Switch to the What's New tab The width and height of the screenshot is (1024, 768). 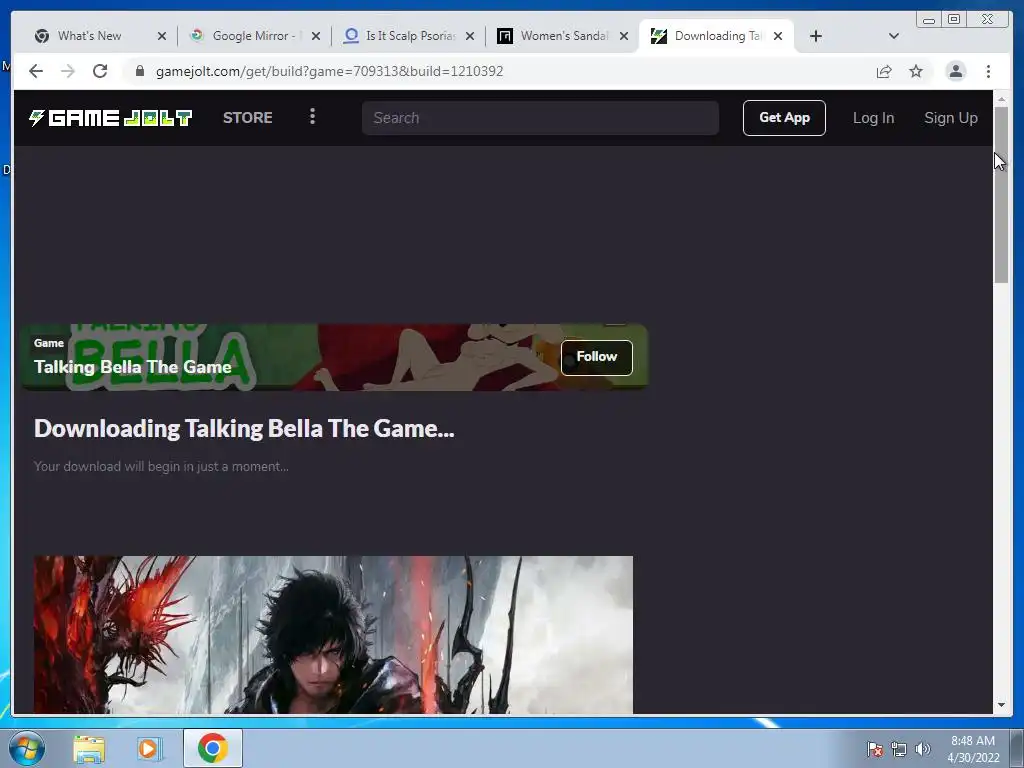(89, 36)
